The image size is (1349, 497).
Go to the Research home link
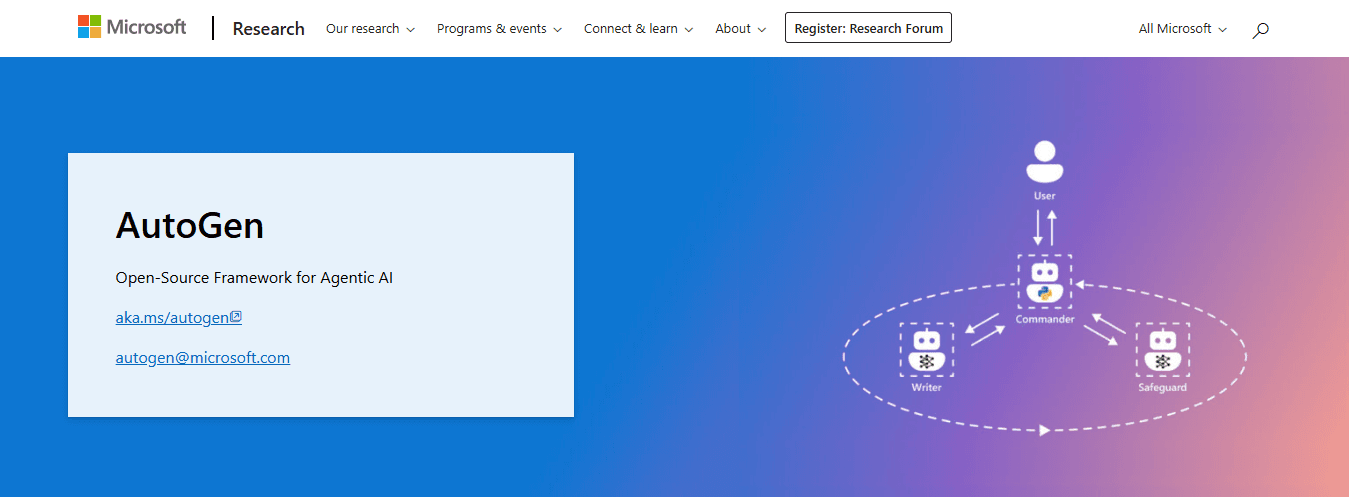[x=268, y=28]
